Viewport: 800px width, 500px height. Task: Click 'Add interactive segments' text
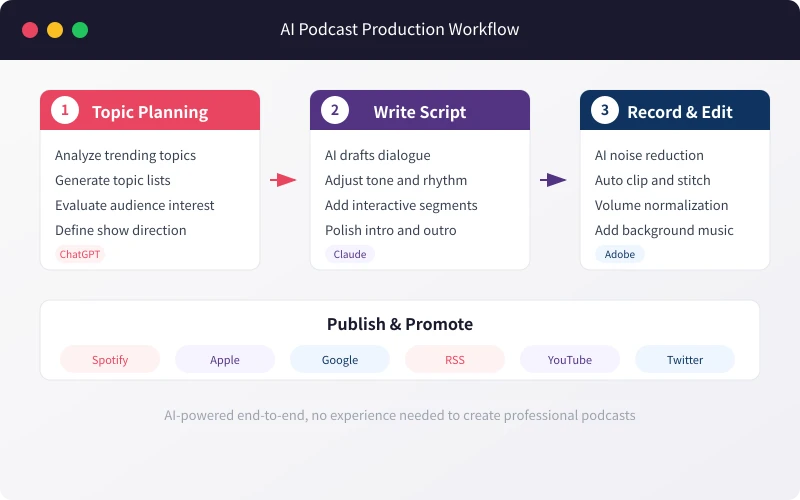(401, 205)
